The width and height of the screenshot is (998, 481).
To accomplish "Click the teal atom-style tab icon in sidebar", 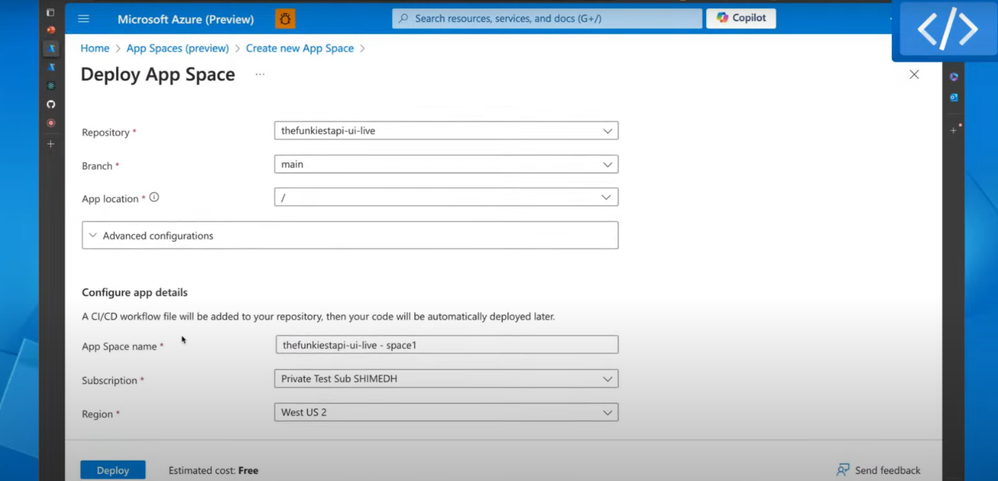I will tap(51, 85).
